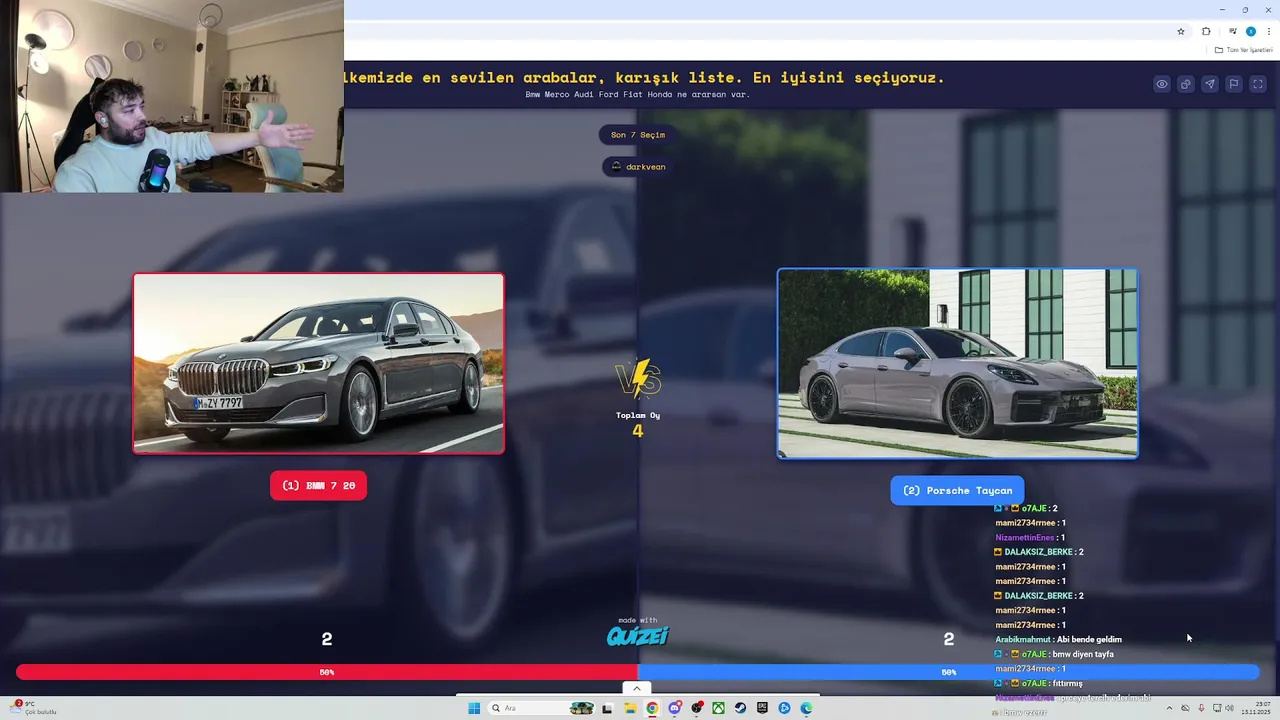Click chat username NizamettinEnes with vote 1
Screen dimensions: 1280x720
pos(1025,537)
